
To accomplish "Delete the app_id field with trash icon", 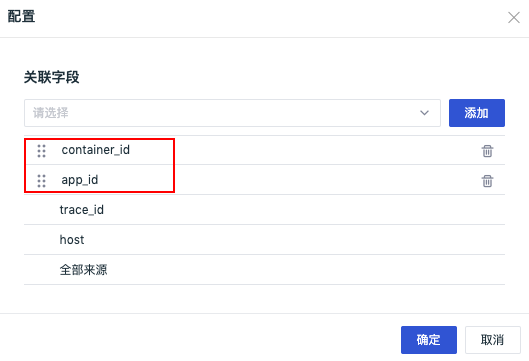I will (487, 181).
